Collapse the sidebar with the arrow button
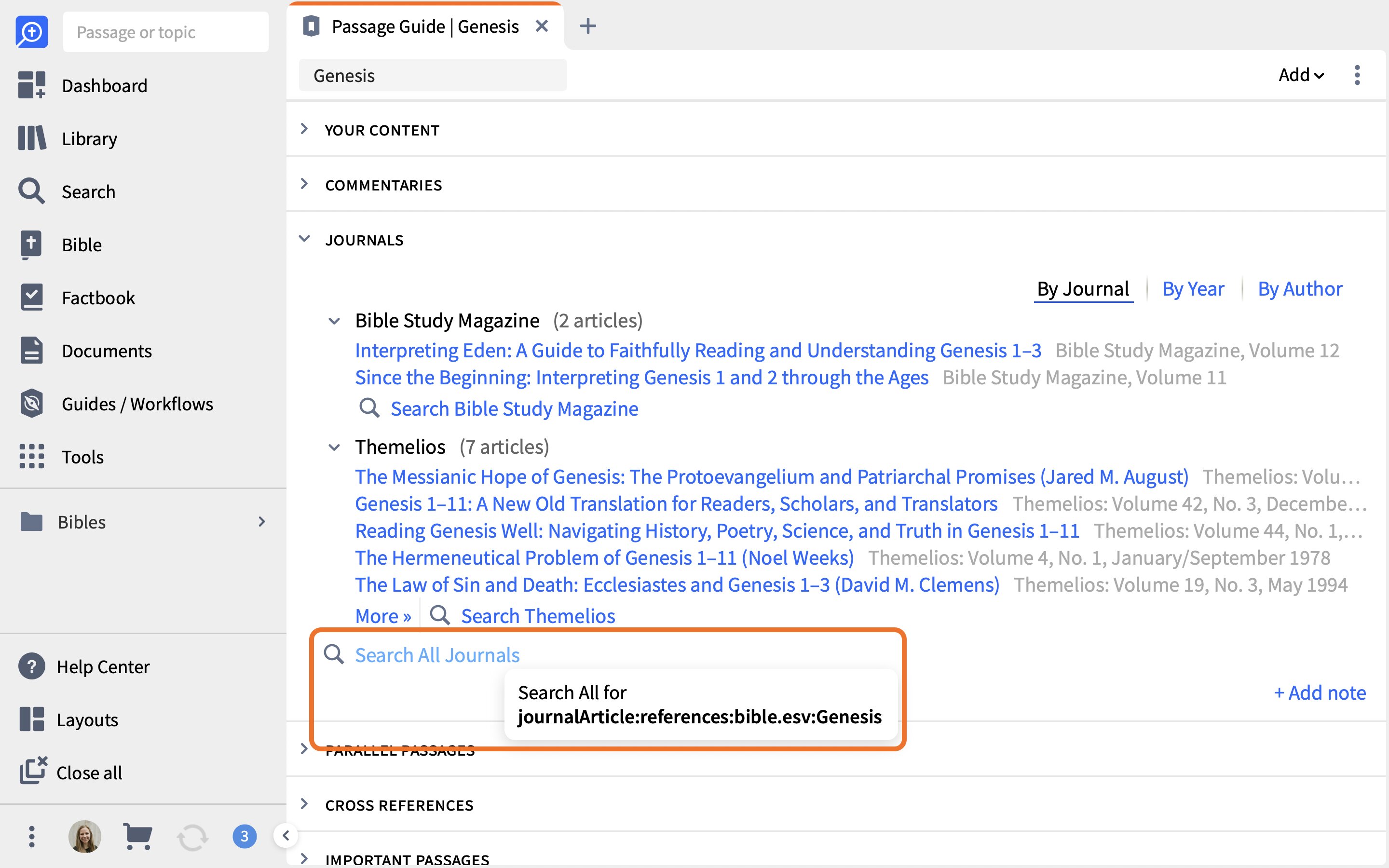Viewport: 1389px width, 868px height. click(x=285, y=835)
